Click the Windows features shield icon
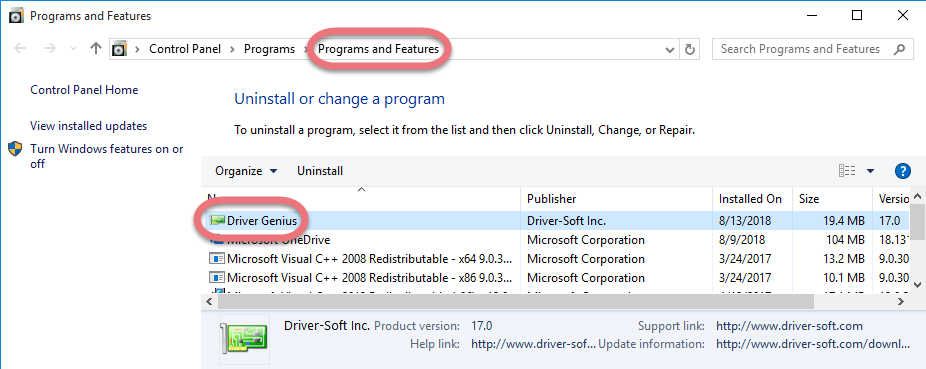This screenshot has width=926, height=369. [15, 149]
